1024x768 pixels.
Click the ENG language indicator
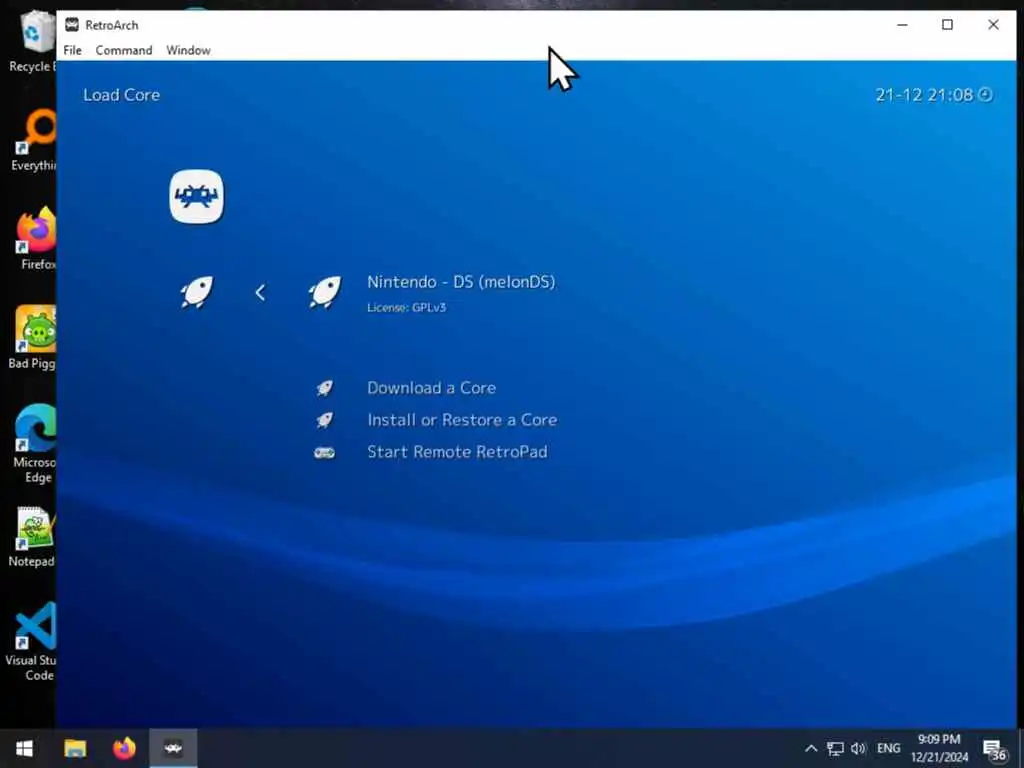click(x=888, y=748)
